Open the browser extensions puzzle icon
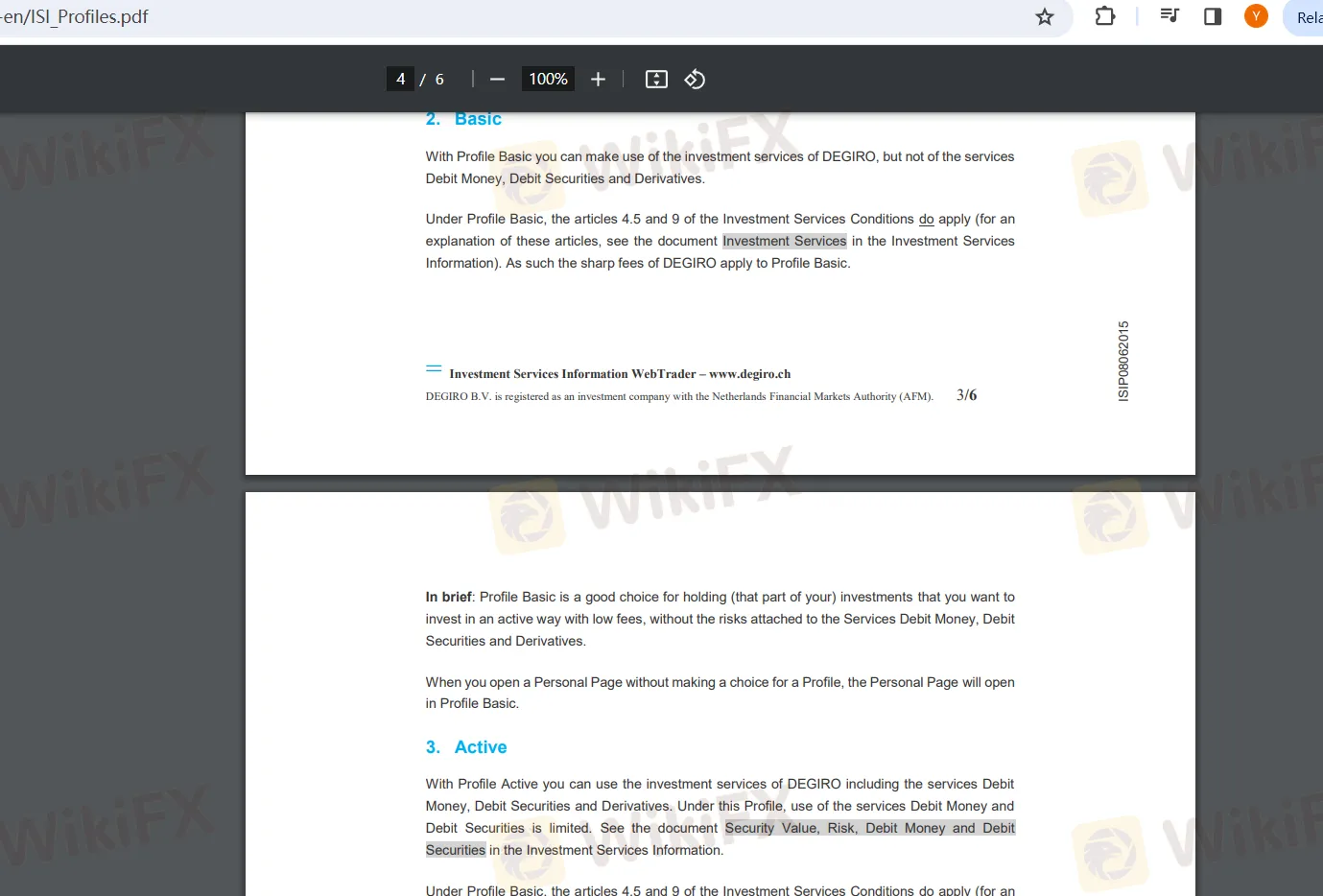1323x896 pixels. 1105,16
